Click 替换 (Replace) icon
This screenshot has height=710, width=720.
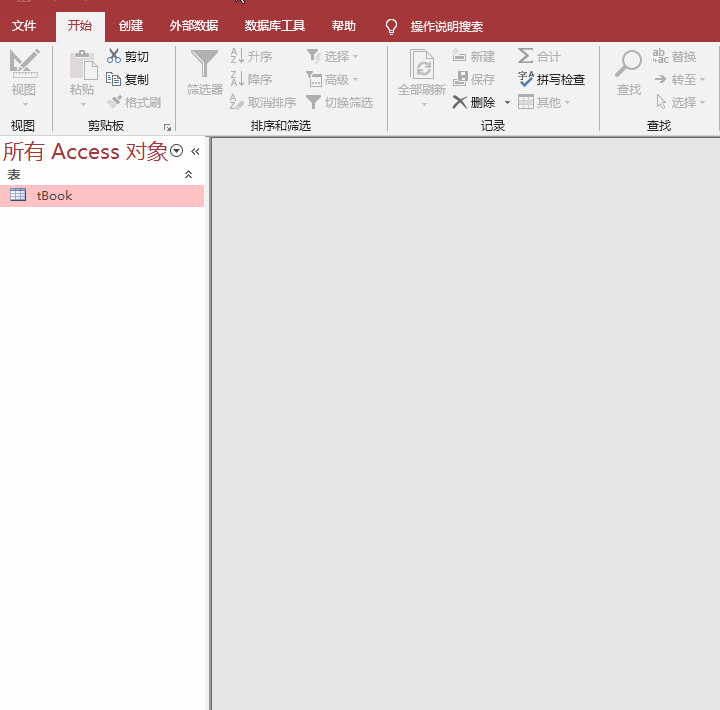[661, 56]
